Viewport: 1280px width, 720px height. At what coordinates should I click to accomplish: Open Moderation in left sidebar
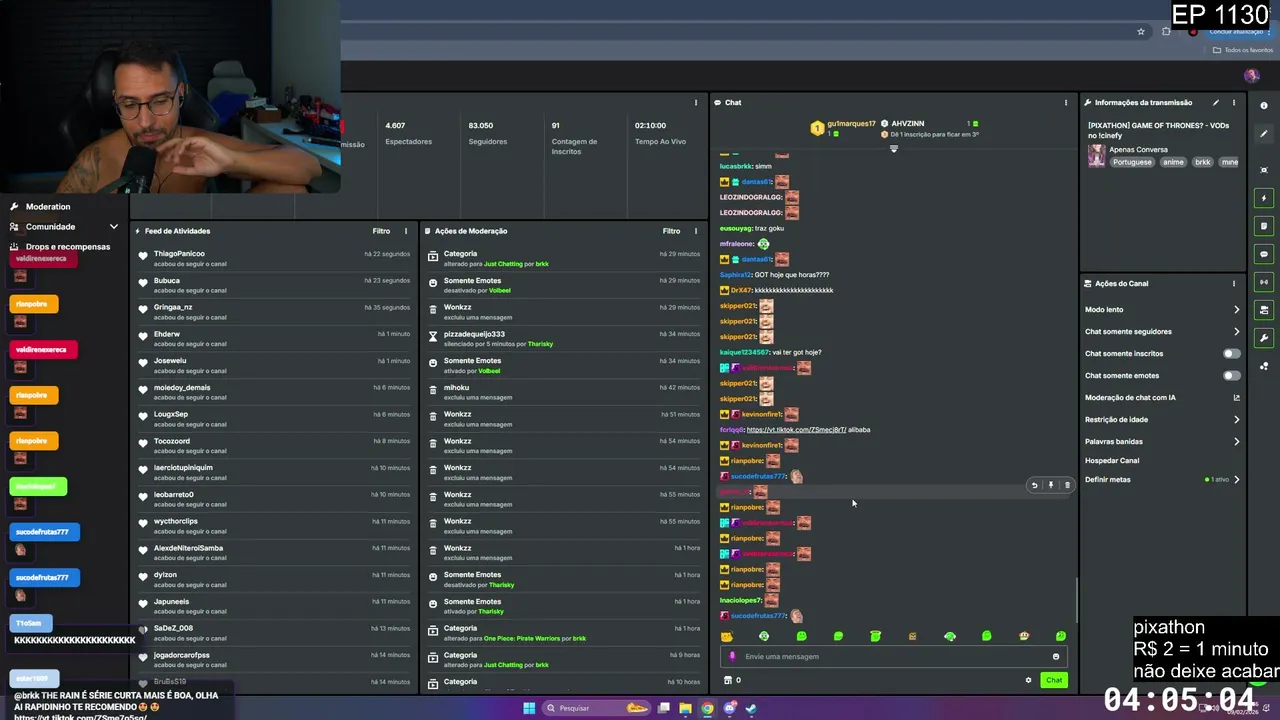pyautogui.click(x=48, y=207)
